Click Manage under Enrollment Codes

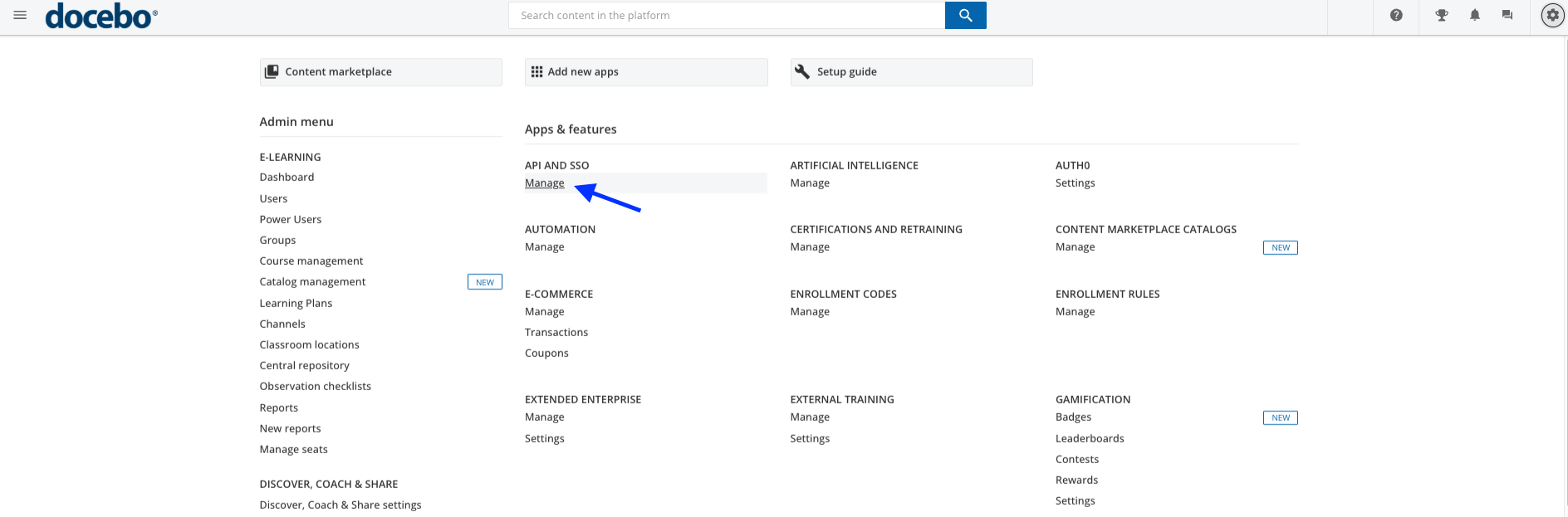click(x=810, y=311)
